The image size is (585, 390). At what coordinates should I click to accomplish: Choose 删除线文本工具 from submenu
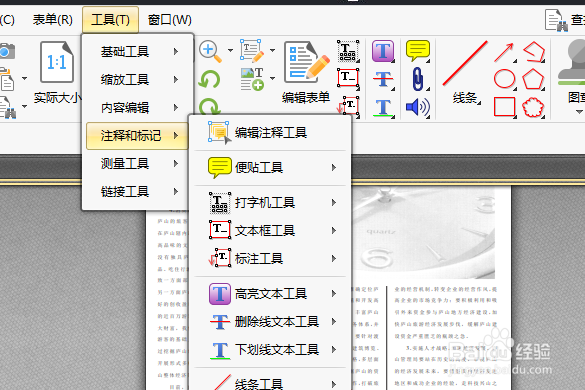coord(270,321)
